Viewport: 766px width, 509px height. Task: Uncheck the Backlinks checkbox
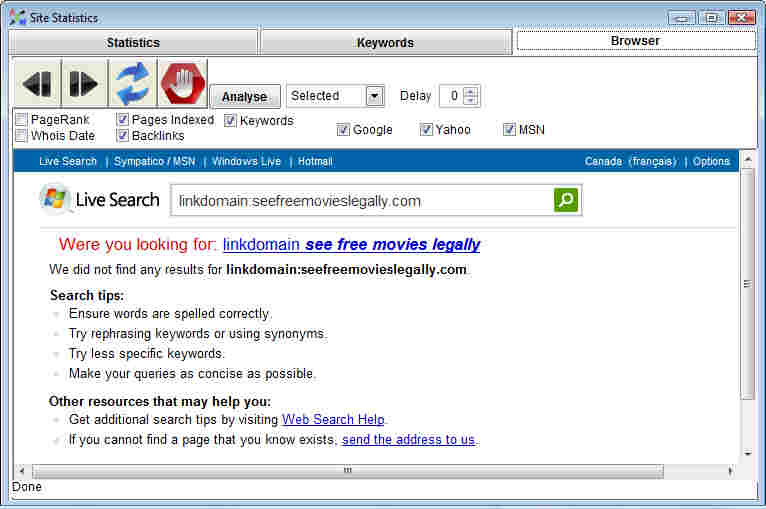[123, 136]
